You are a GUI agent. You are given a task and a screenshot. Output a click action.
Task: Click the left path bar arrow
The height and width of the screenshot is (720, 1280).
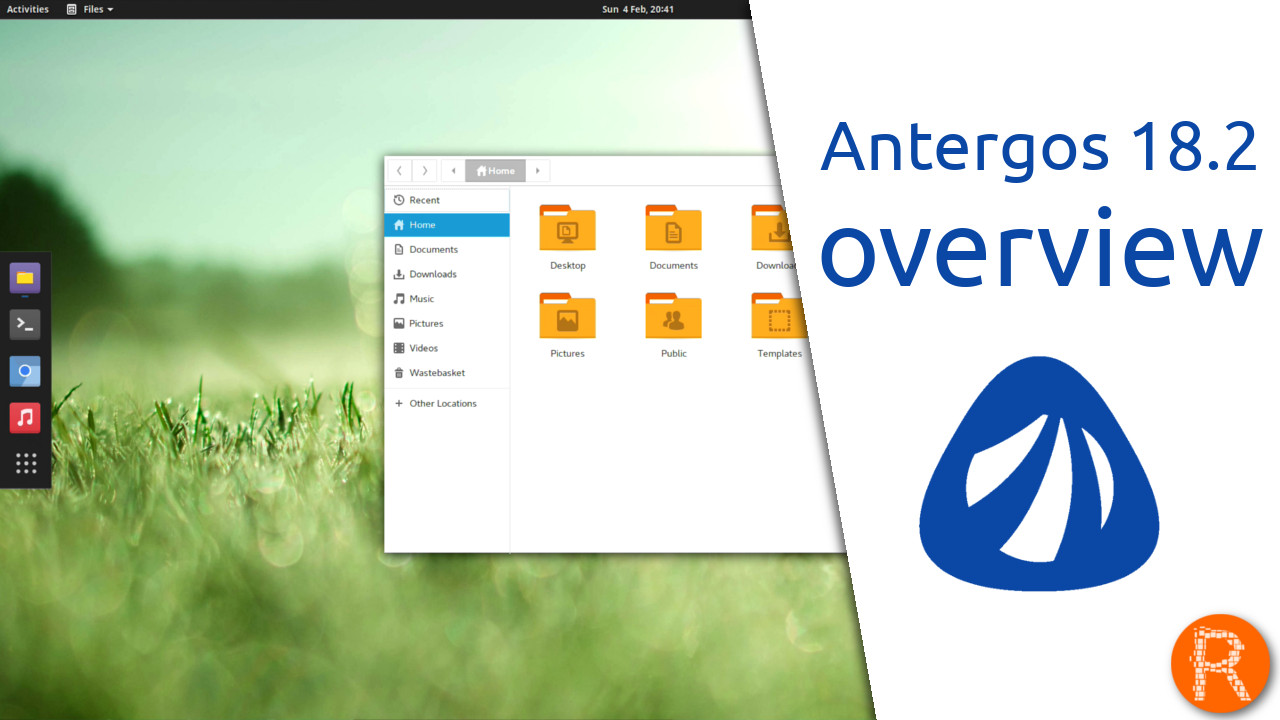coord(454,171)
